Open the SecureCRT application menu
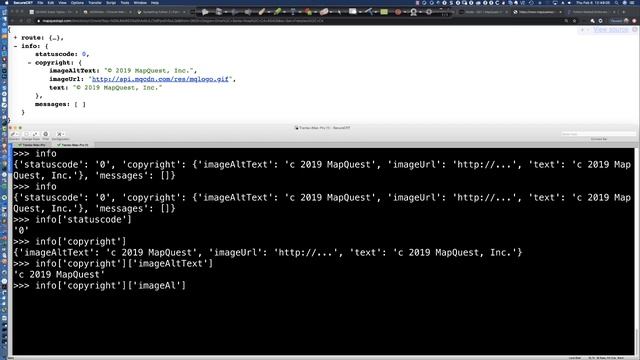The height and width of the screenshot is (360, 640). pos(22,2)
